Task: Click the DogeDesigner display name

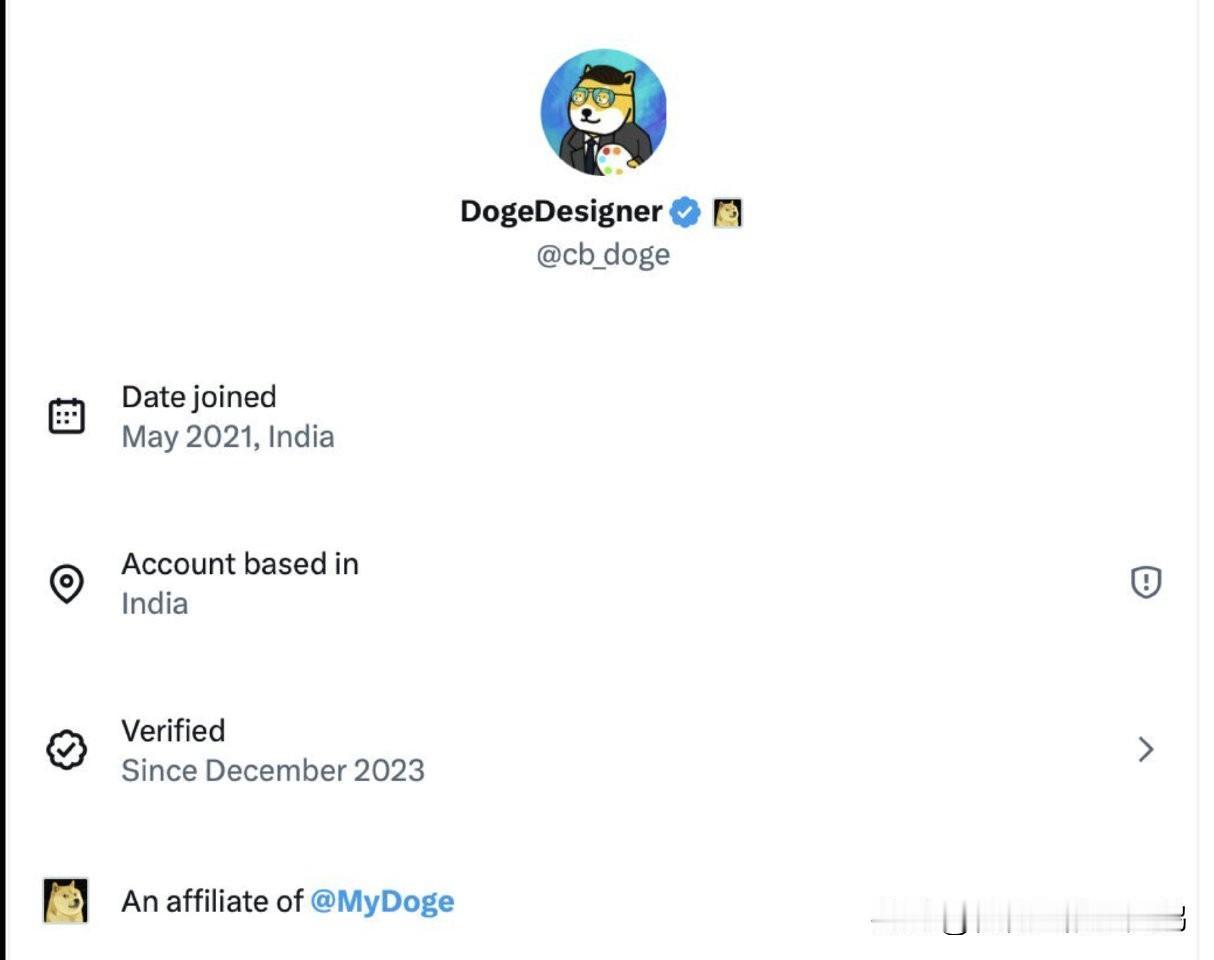Action: click(x=561, y=212)
